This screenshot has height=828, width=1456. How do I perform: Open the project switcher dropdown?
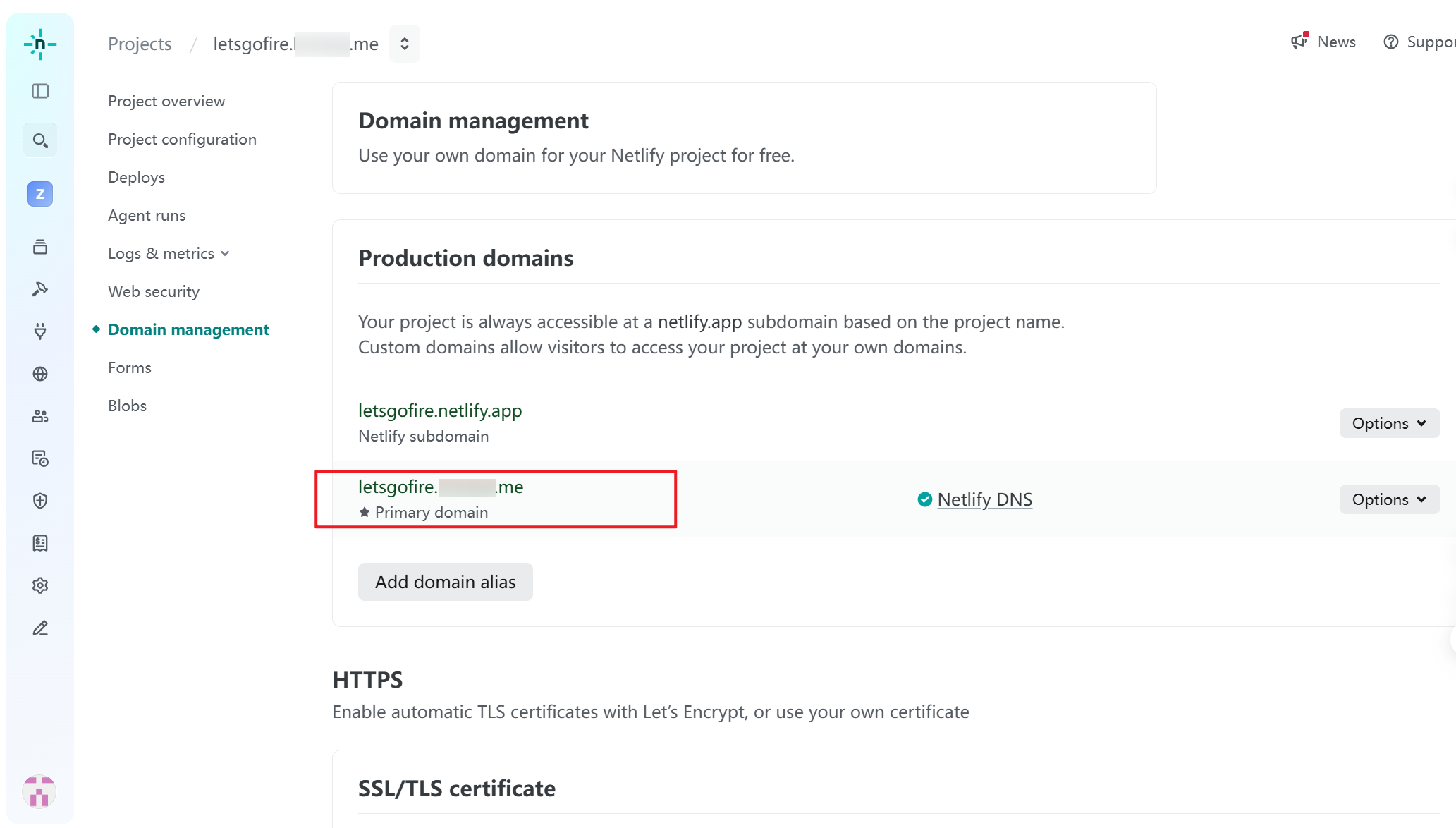tap(404, 44)
